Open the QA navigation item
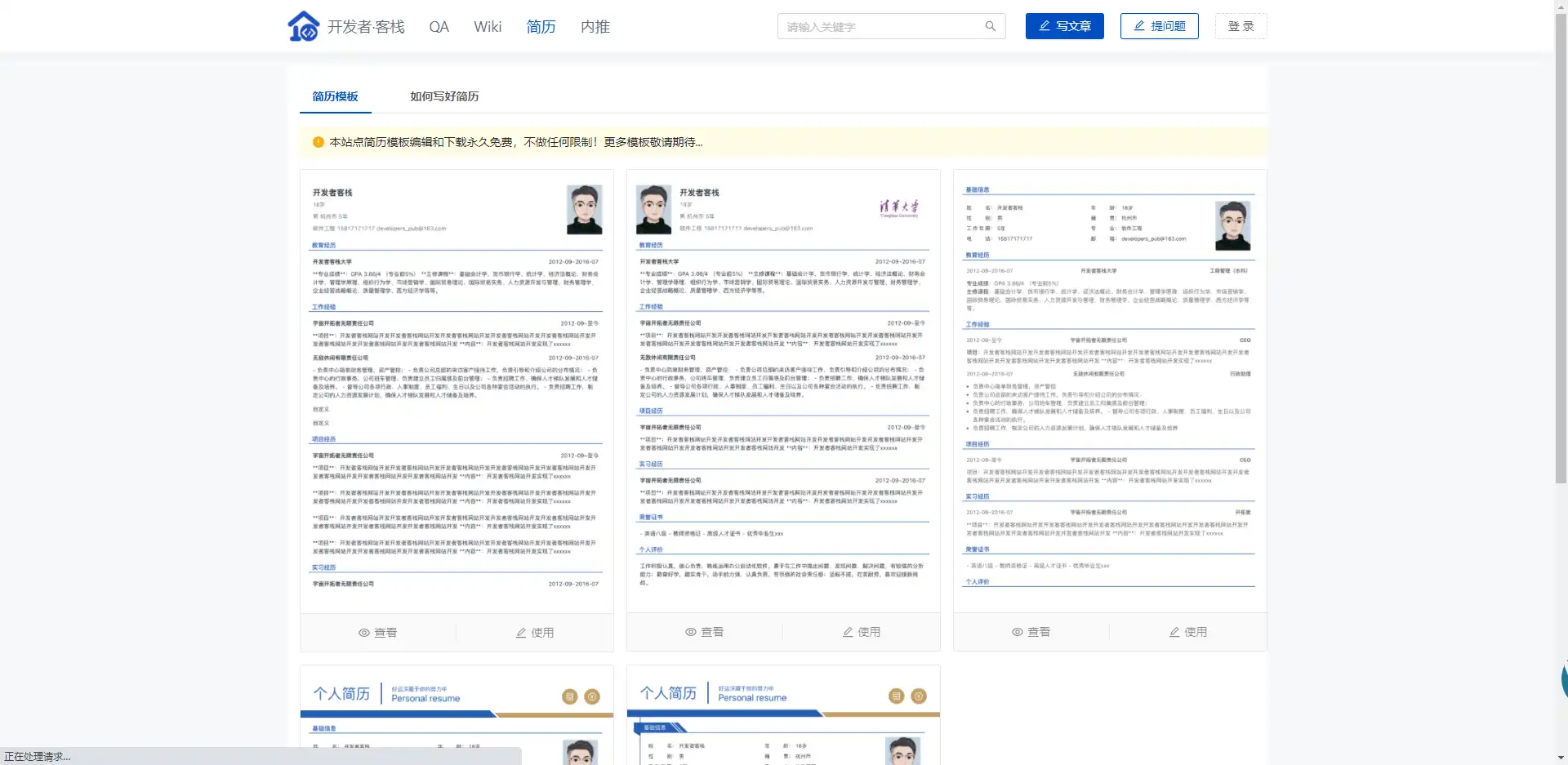This screenshot has height=765, width=1568. pos(439,27)
